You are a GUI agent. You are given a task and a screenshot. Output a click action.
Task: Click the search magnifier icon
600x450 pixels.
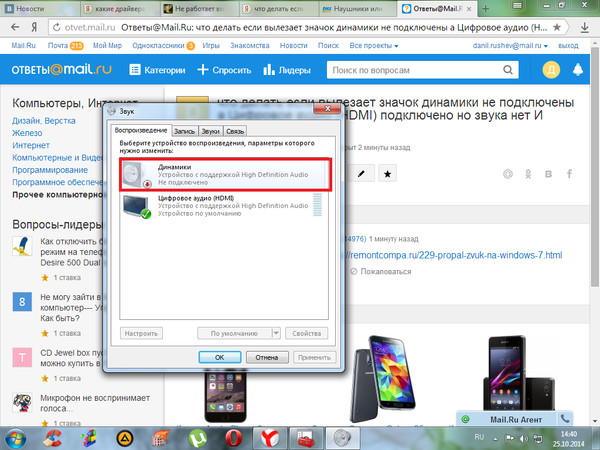point(508,70)
